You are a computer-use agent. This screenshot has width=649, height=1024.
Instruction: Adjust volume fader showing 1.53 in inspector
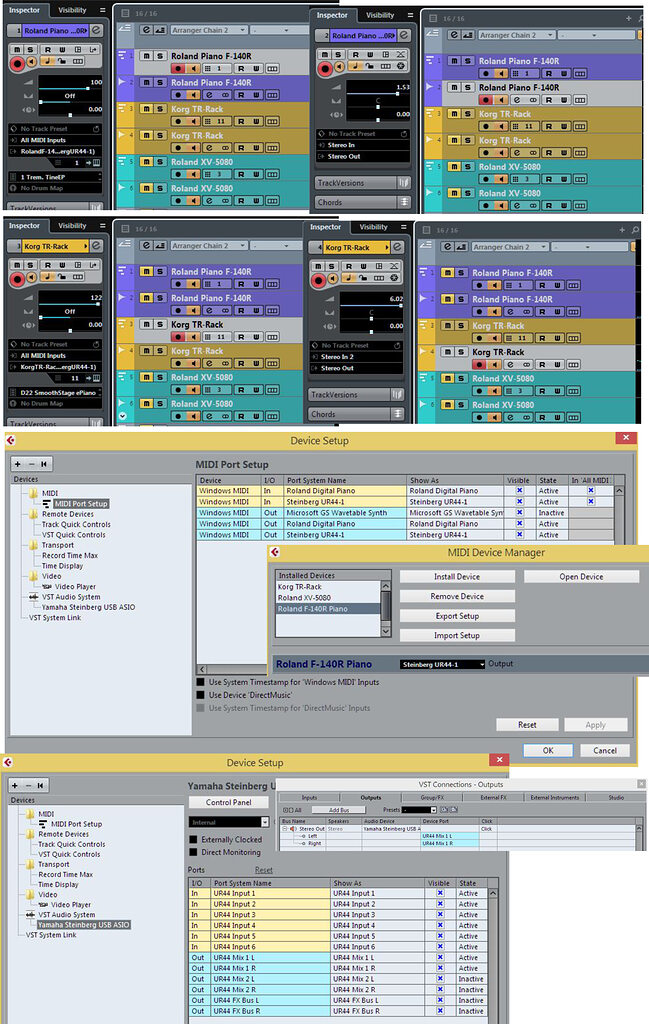point(397,93)
